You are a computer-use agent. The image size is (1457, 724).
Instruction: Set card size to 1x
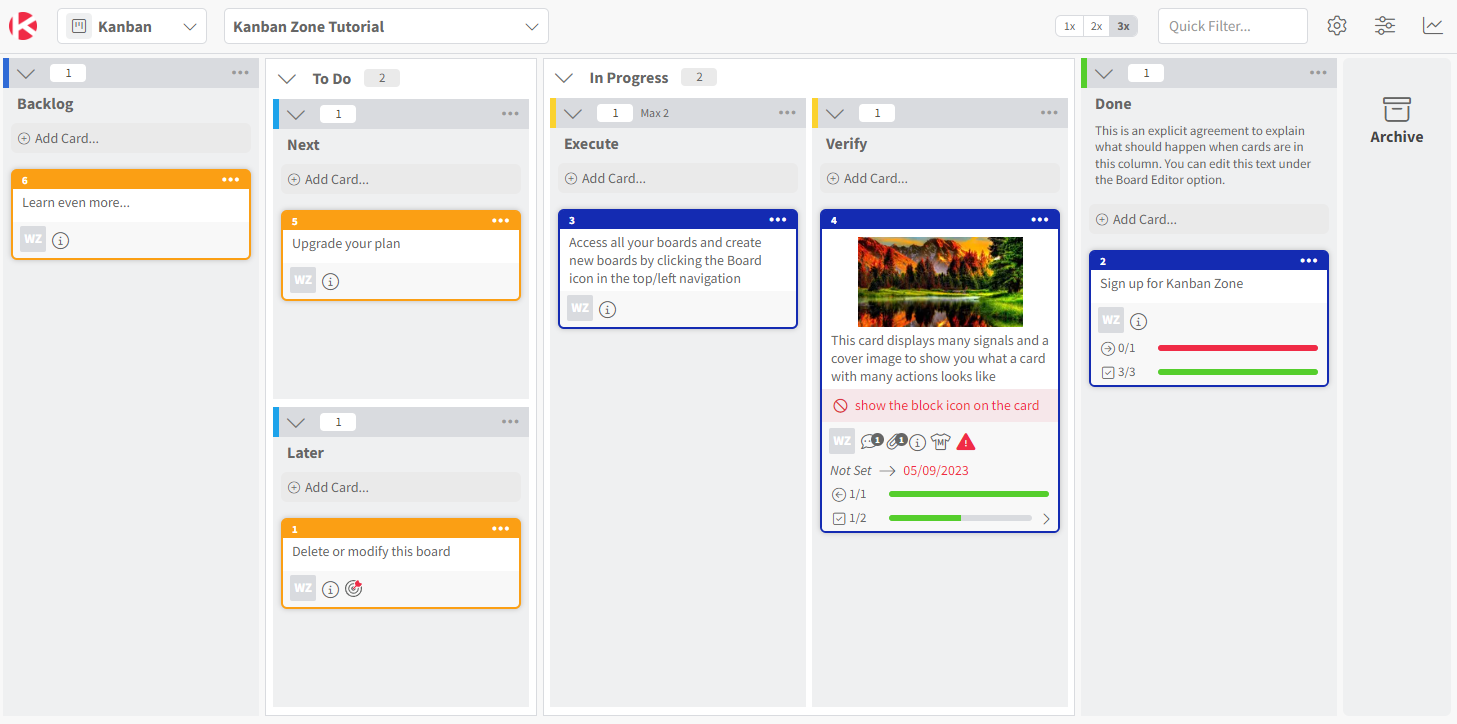pyautogui.click(x=1069, y=26)
